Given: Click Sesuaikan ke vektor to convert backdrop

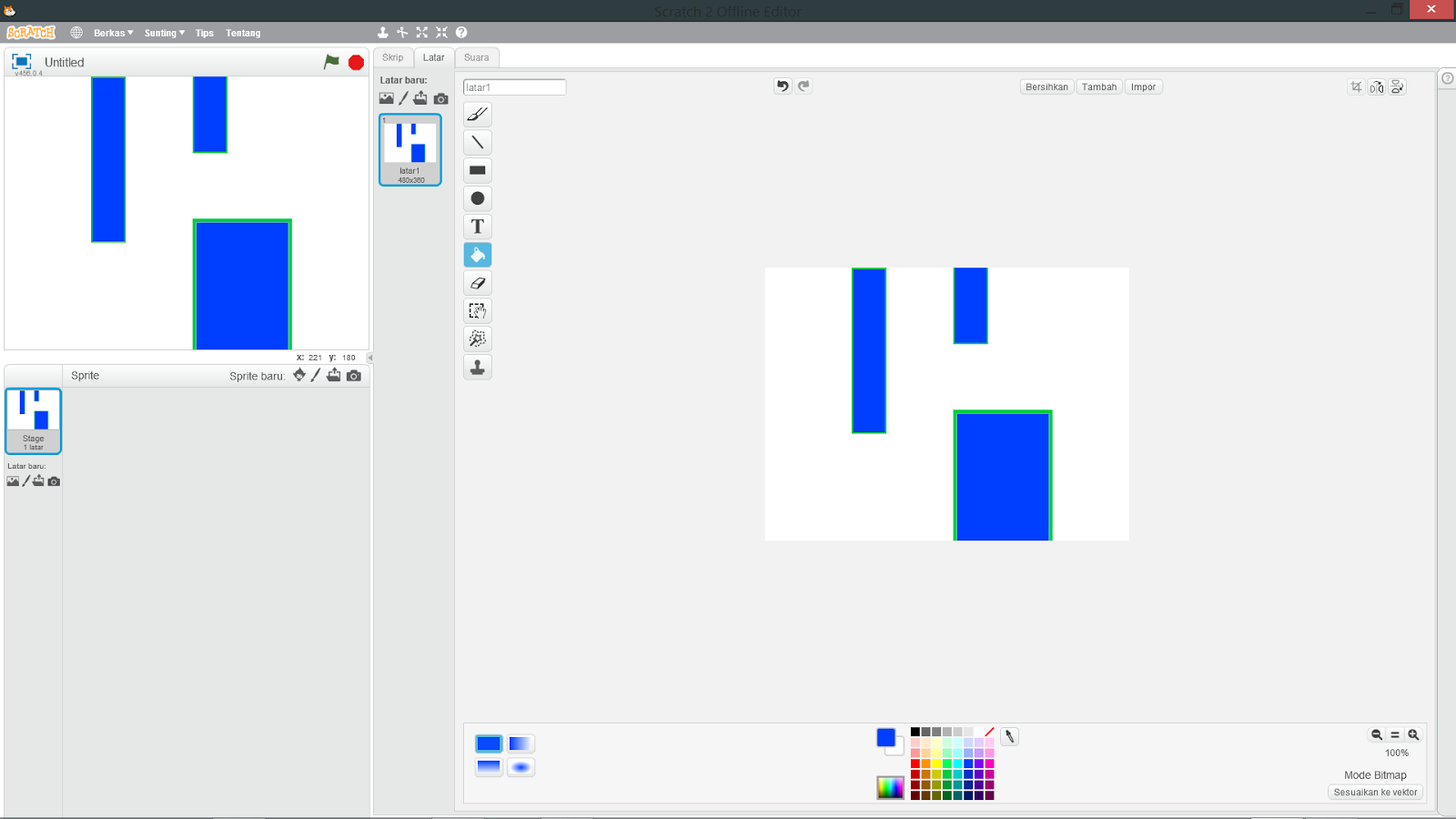Looking at the screenshot, I should (x=1374, y=792).
